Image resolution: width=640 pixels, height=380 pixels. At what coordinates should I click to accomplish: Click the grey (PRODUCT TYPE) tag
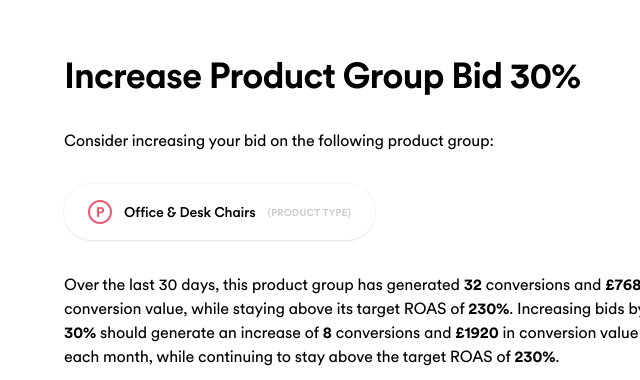tap(309, 213)
